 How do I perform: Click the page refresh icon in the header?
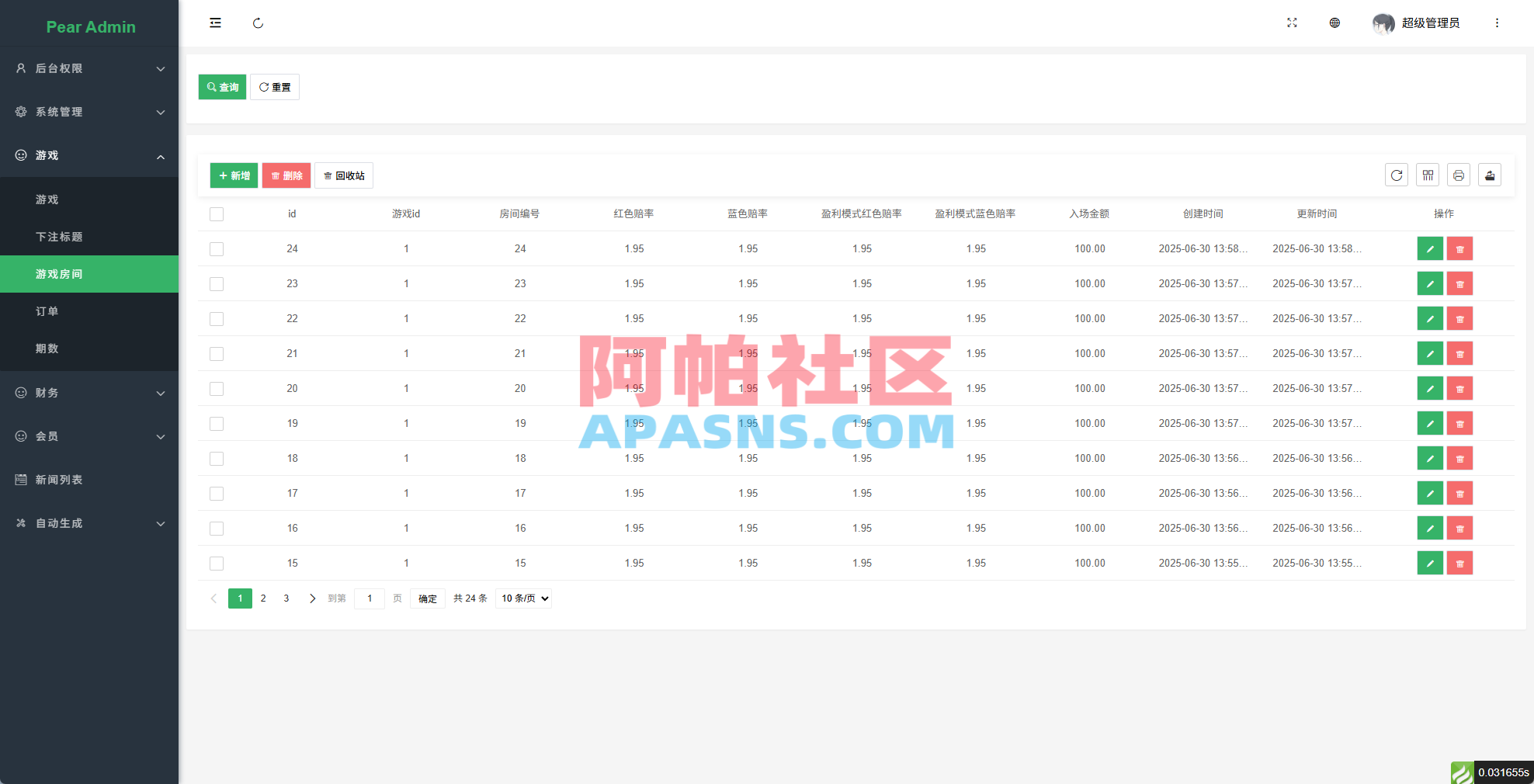[258, 23]
